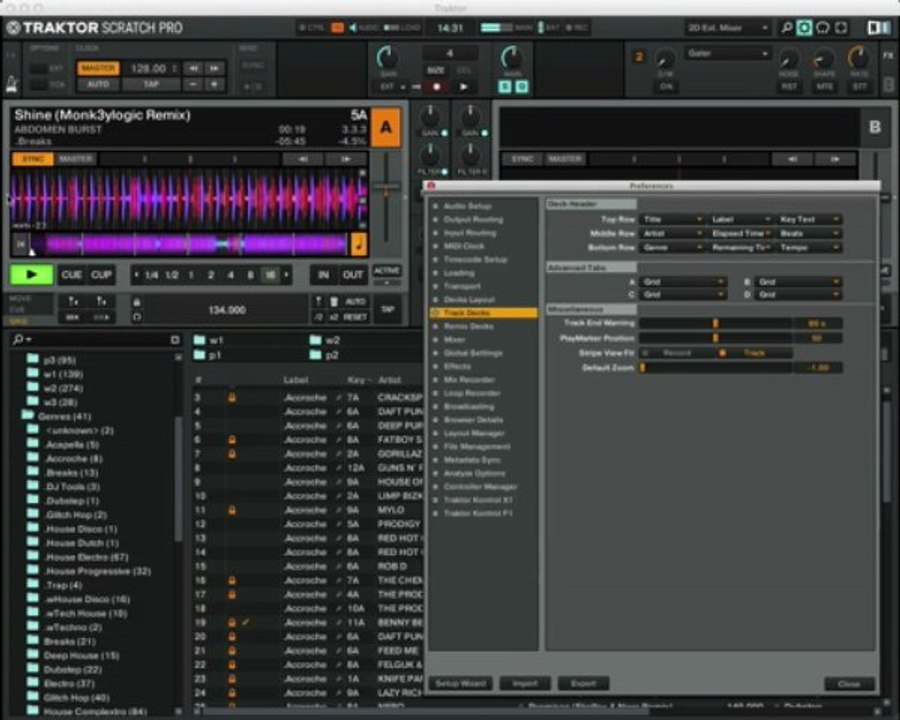Open the Middle Row Elapsed Time dropdown
The image size is (900, 720).
740,234
